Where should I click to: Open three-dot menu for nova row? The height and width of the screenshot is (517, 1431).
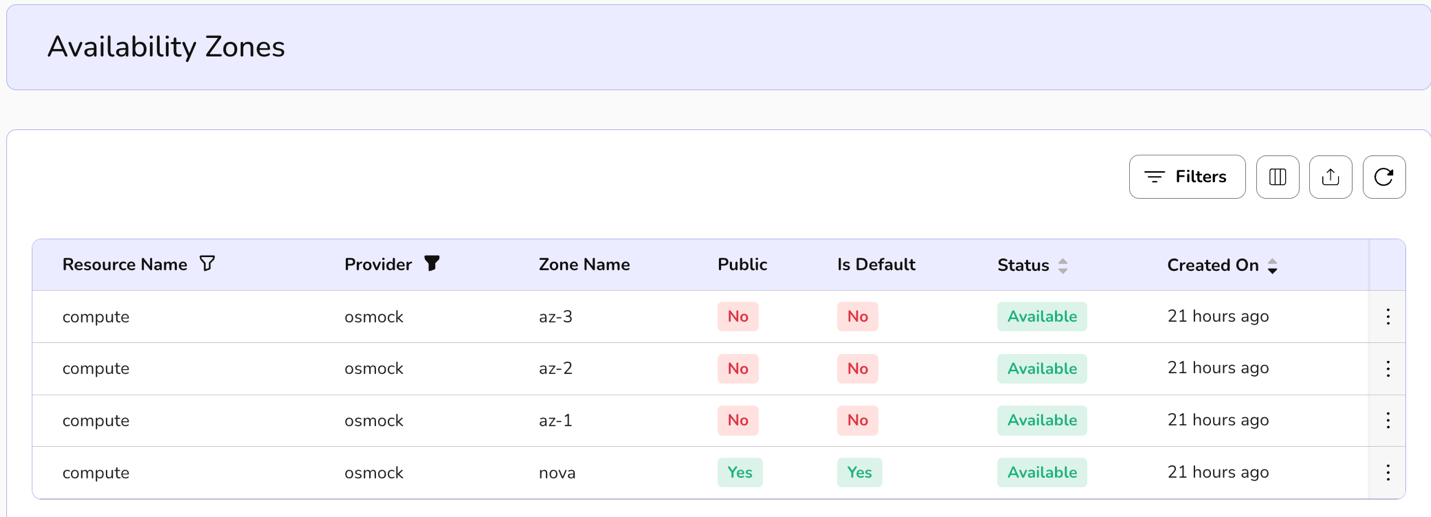(1387, 473)
